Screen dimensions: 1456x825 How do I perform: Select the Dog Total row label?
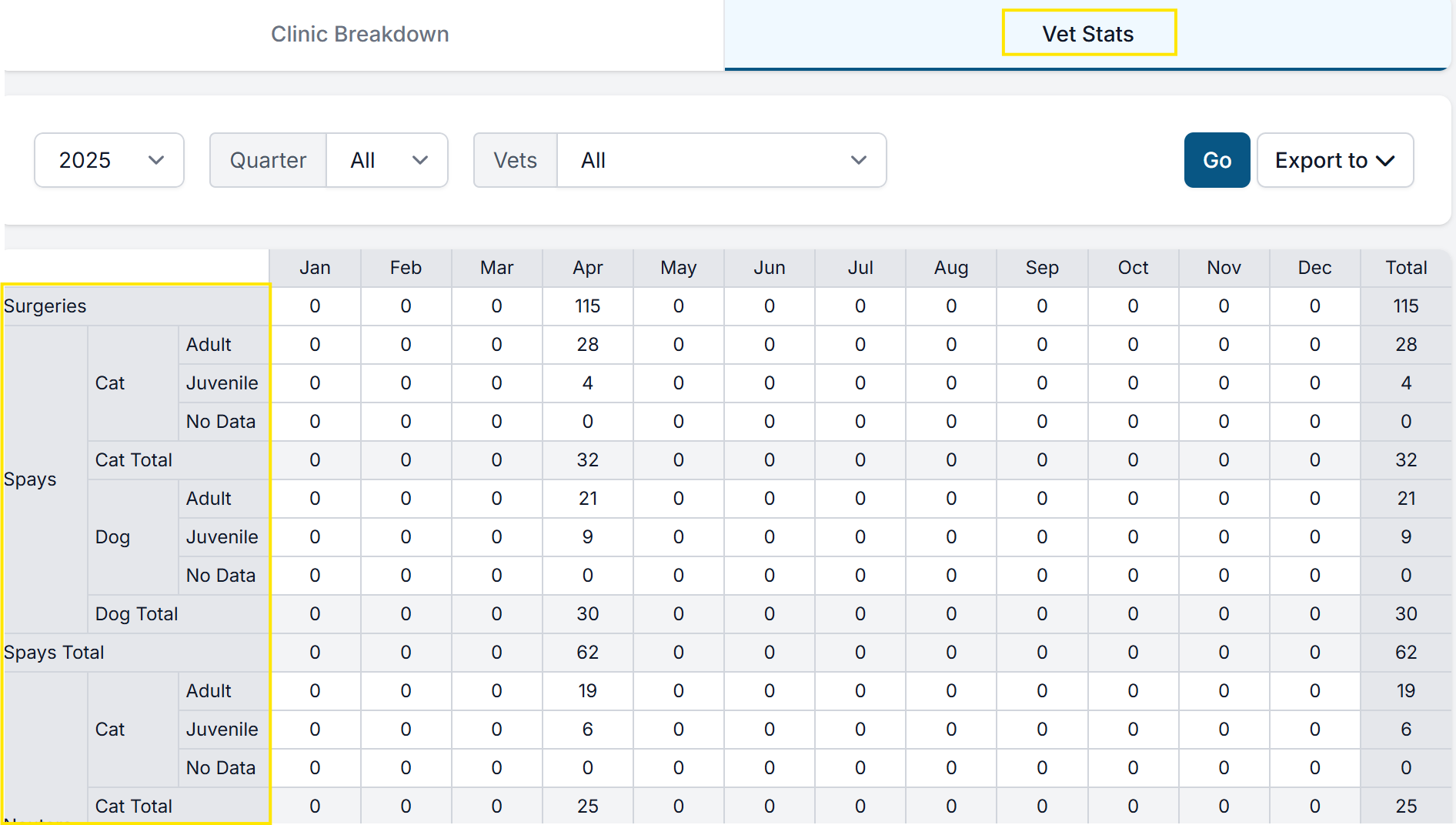(136, 614)
